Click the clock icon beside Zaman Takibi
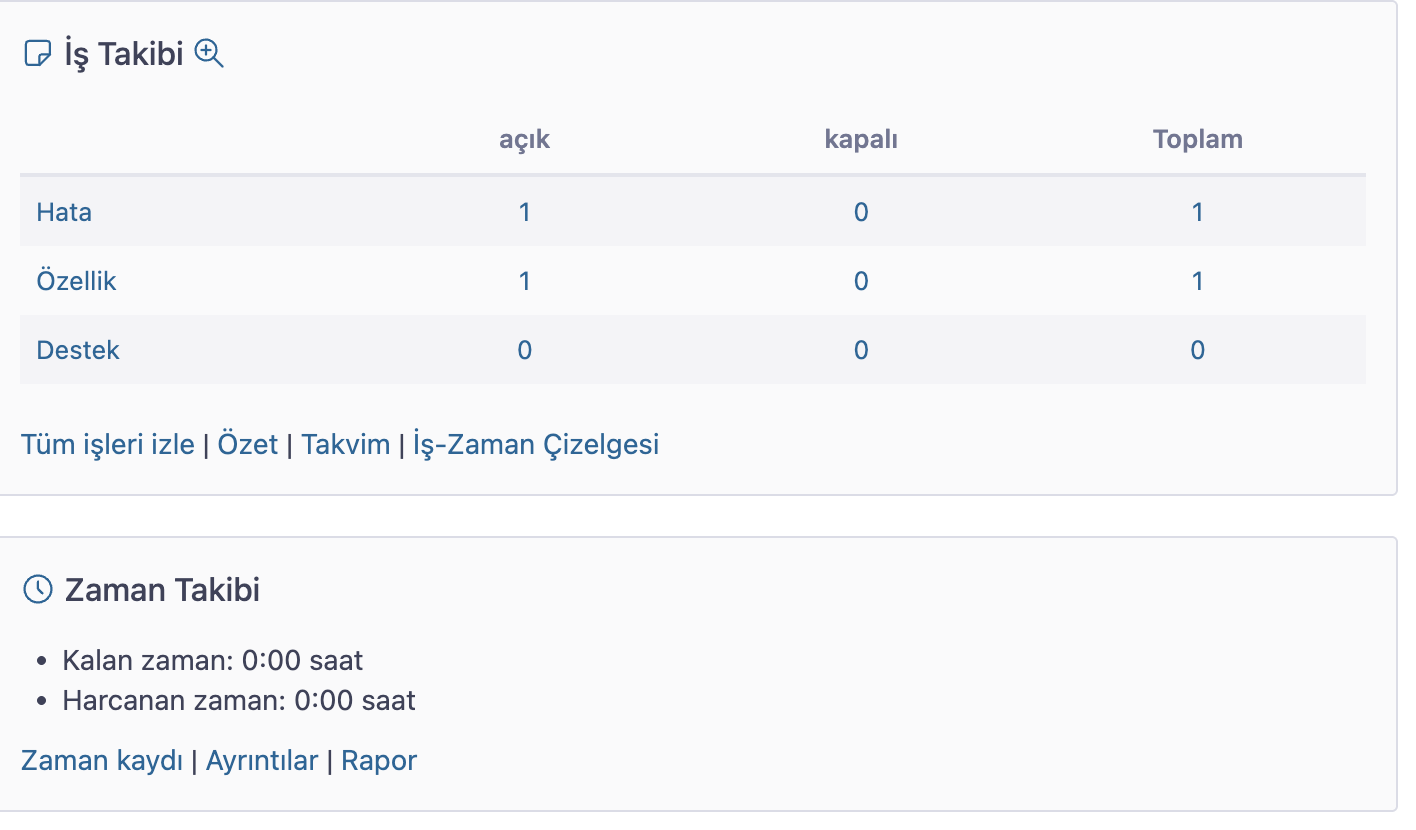Image resolution: width=1416 pixels, height=830 pixels. click(37, 589)
